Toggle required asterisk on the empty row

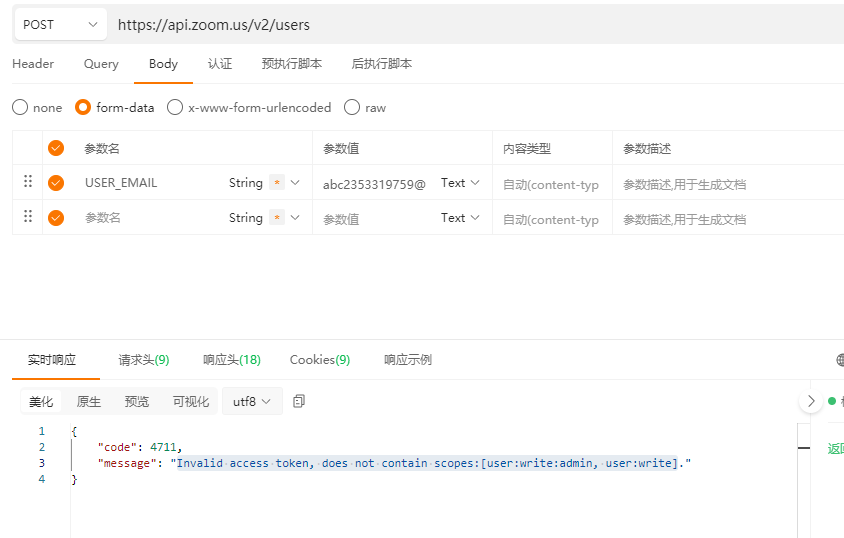point(277,218)
